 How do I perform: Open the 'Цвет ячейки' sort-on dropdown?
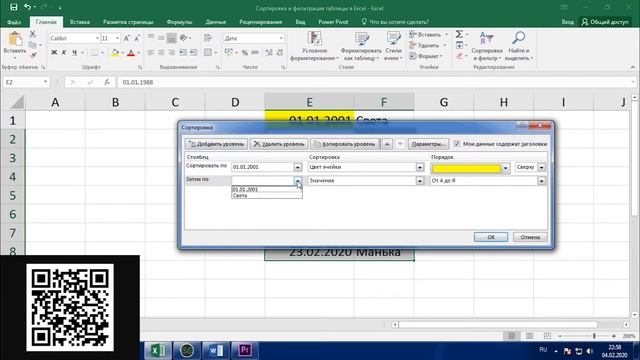(420, 167)
